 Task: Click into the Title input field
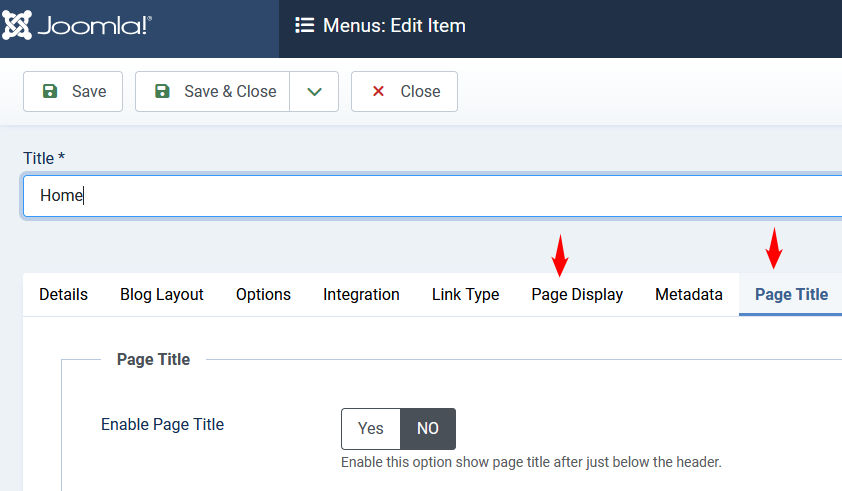[430, 196]
